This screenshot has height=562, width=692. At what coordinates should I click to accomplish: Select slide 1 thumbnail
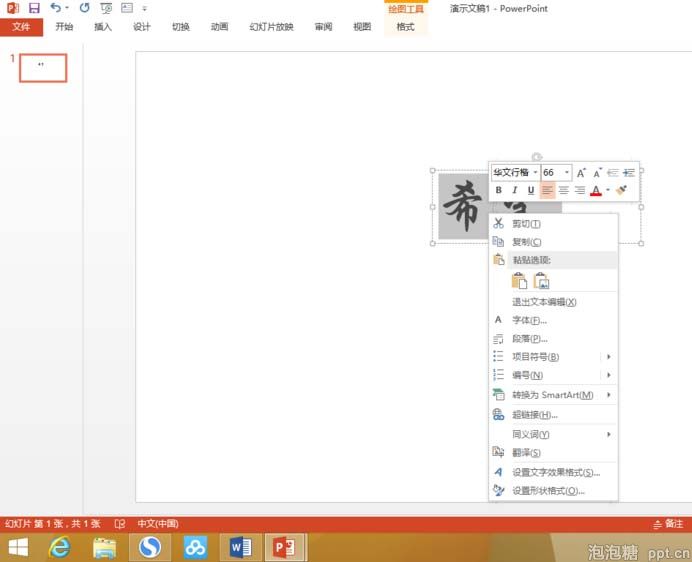pos(43,68)
